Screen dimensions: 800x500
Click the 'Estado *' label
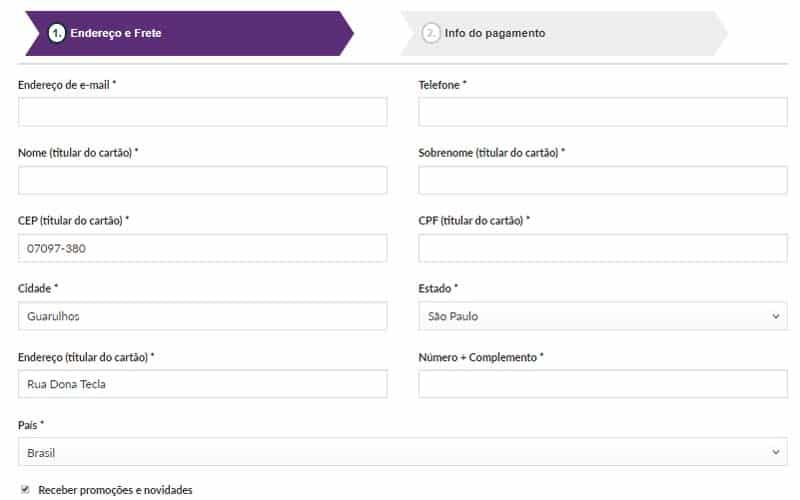pyautogui.click(x=438, y=288)
